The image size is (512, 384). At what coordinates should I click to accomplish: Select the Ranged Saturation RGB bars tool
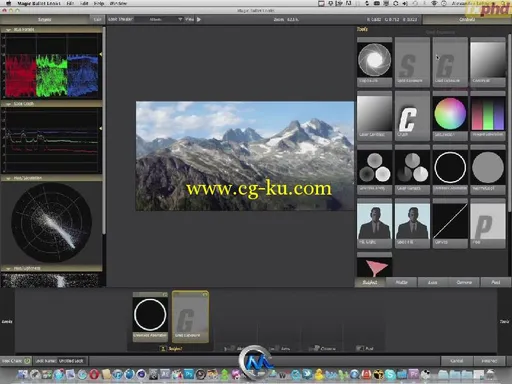click(x=487, y=116)
